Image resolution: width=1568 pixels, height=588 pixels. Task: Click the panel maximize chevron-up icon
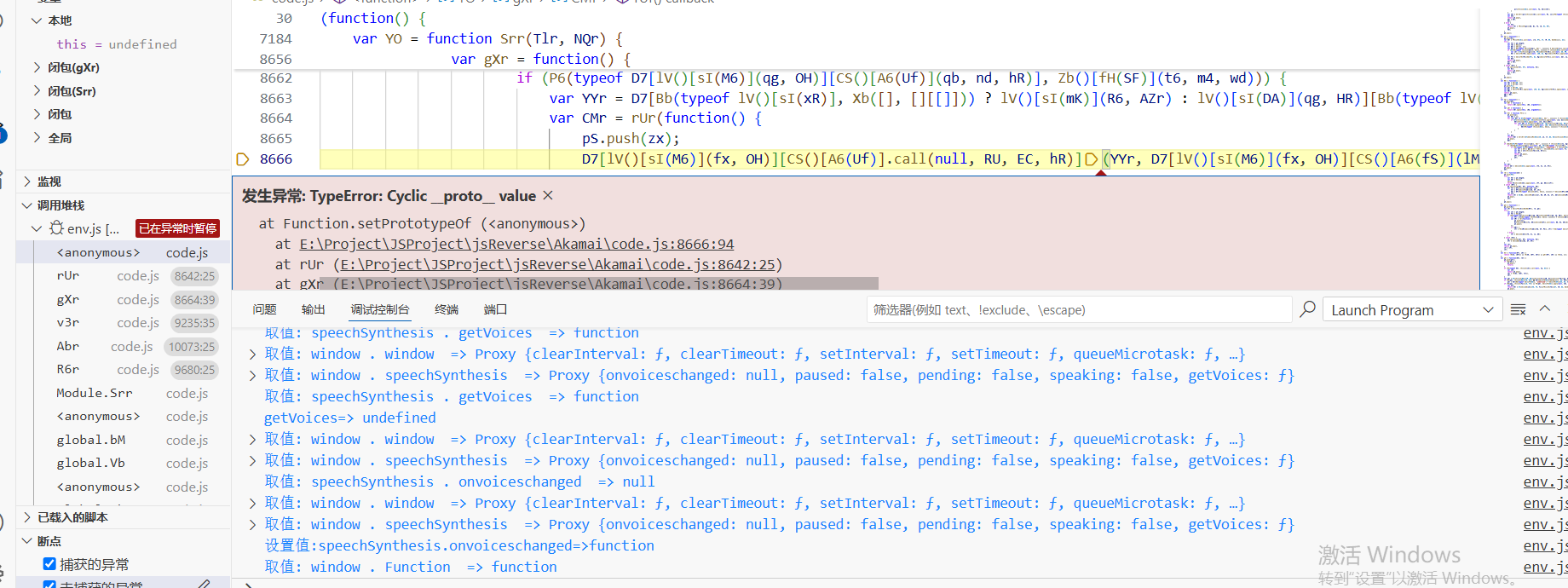coord(1545,308)
